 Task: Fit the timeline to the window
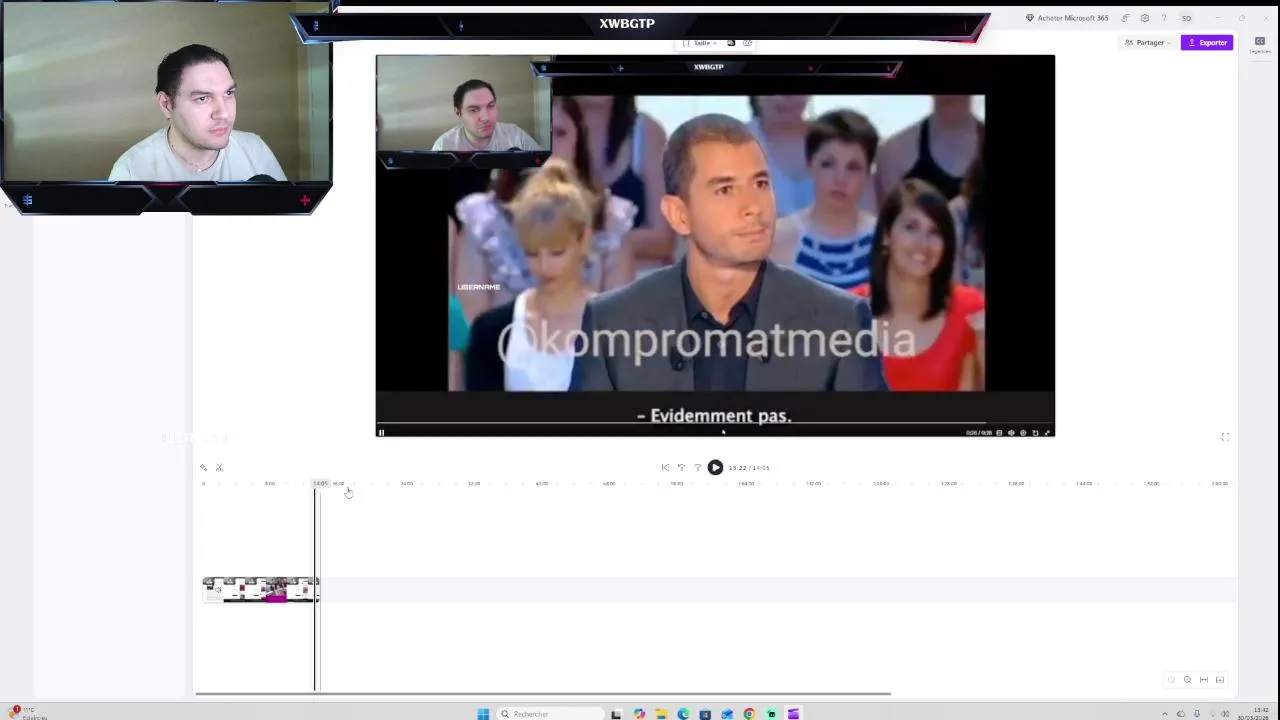(1203, 680)
